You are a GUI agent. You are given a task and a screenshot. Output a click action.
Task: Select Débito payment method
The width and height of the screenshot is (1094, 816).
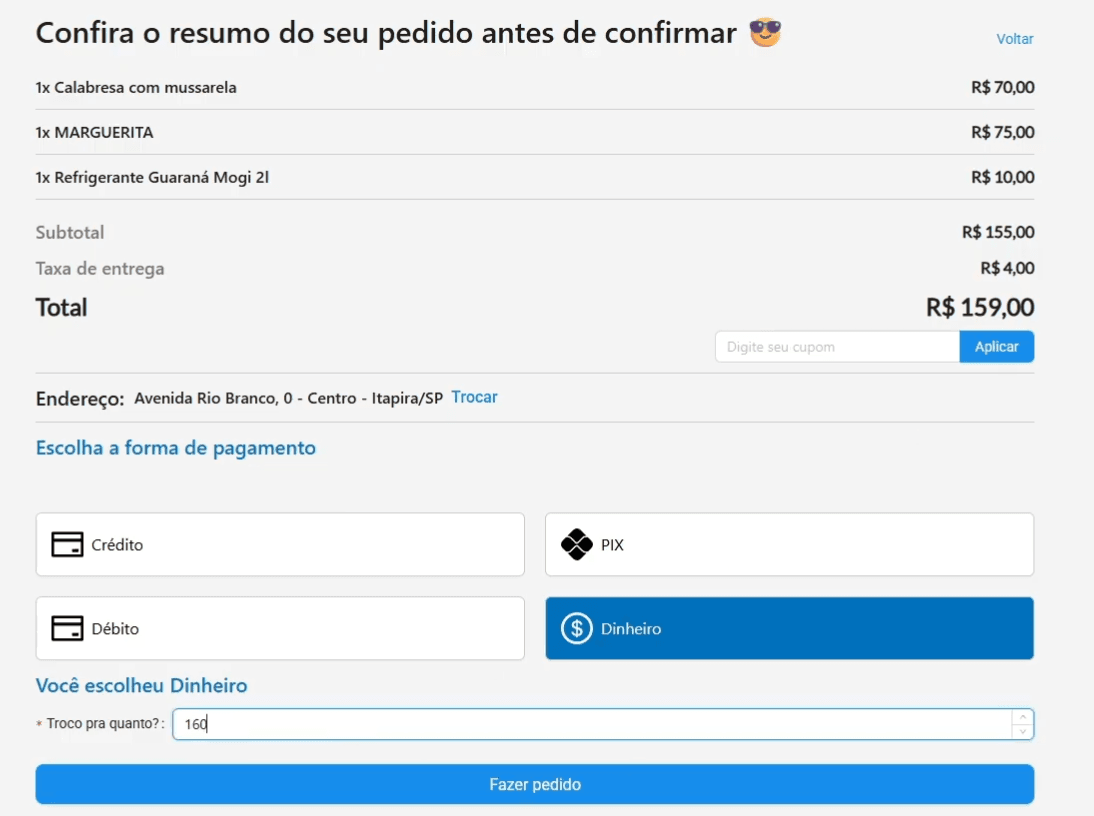[280, 628]
